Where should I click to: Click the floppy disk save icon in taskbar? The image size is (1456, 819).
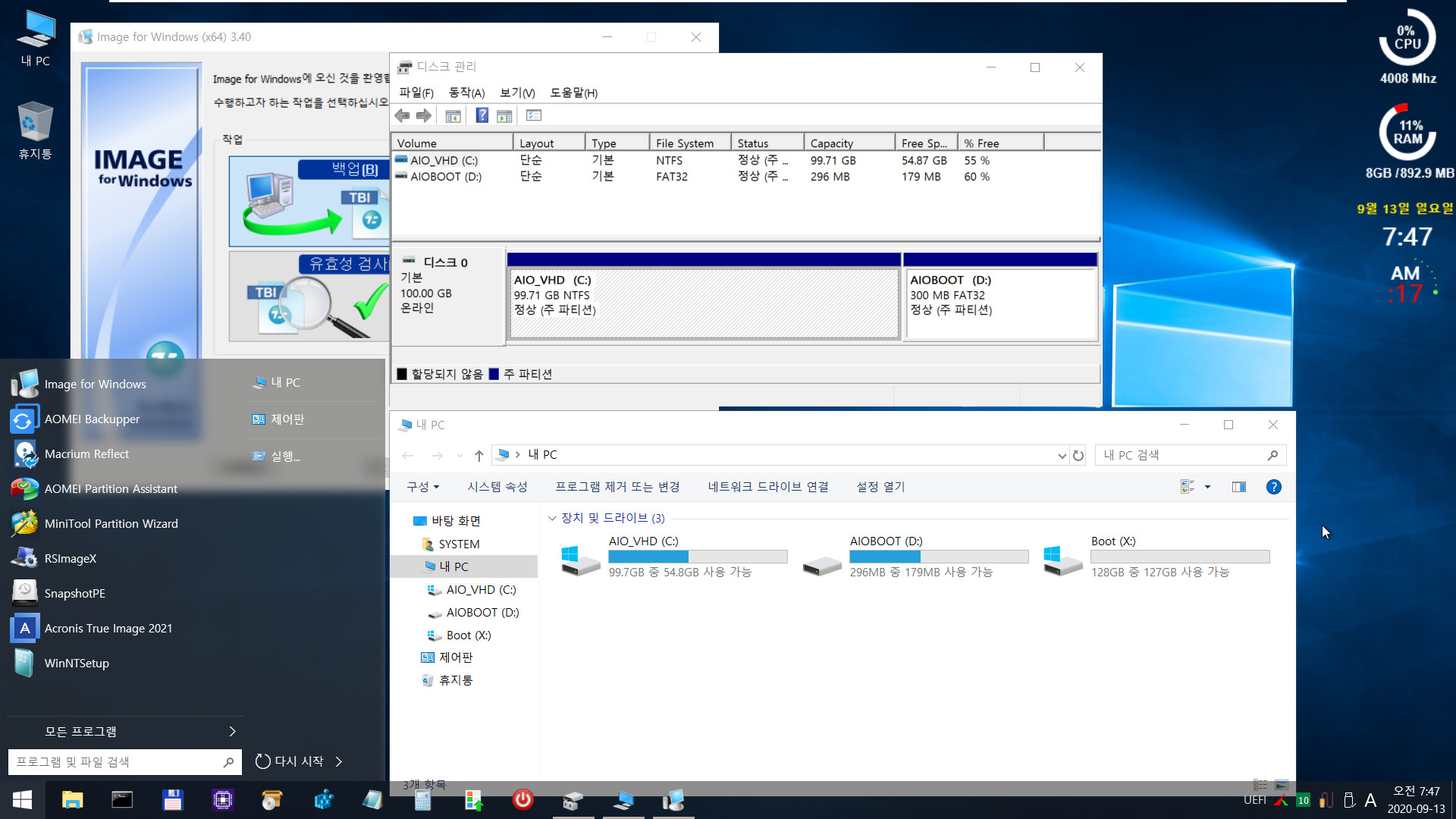pyautogui.click(x=172, y=800)
